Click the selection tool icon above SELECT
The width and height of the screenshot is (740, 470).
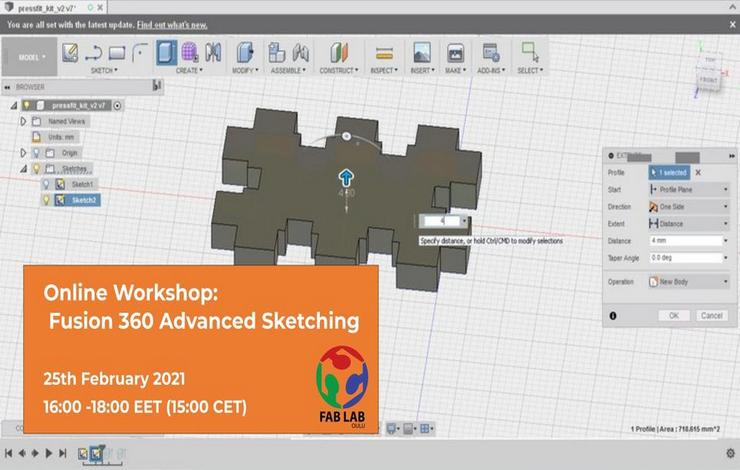click(530, 52)
